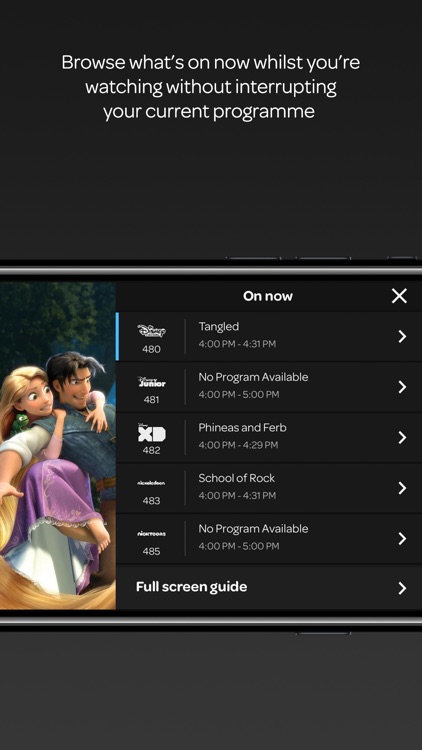
Task: Tap the Tangled video preview thumbnail
Action: pos(57,445)
